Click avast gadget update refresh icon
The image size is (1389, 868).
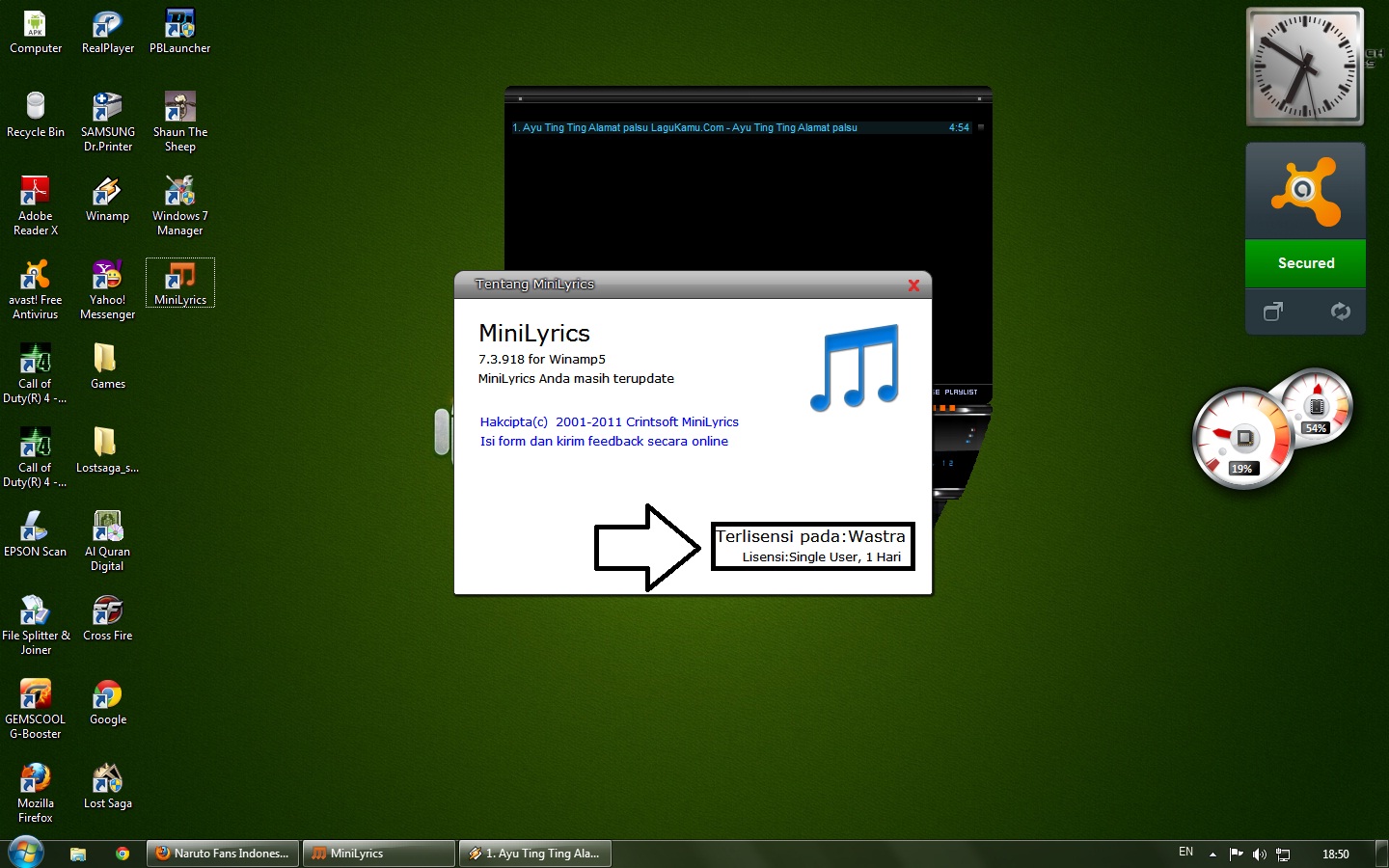coord(1340,312)
